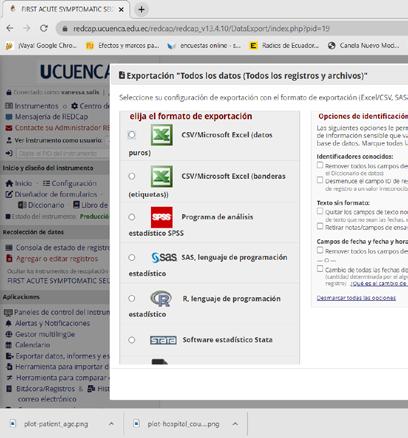Screen dimensions: 408x438
Task: Close the FIRST ACUTE SYMPTOMATIC tab
Action: [x=121, y=10]
